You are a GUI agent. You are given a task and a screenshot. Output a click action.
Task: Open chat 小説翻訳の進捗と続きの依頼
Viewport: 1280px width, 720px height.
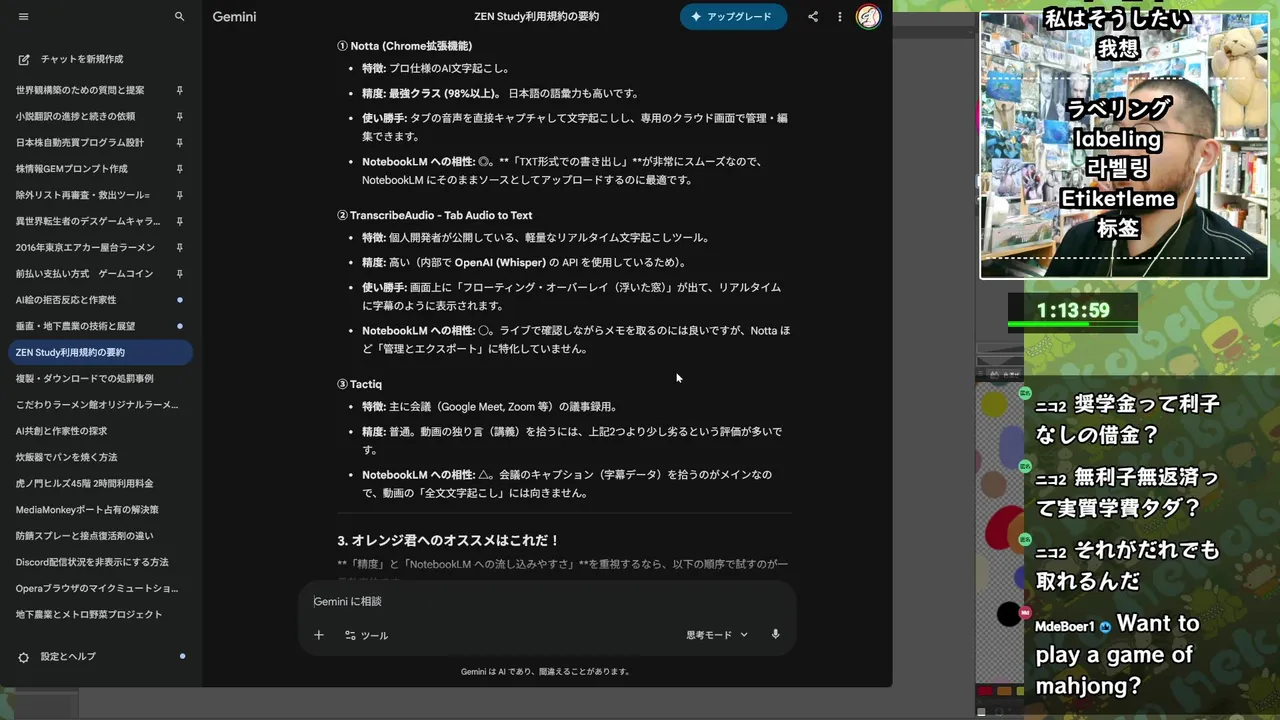click(x=75, y=116)
